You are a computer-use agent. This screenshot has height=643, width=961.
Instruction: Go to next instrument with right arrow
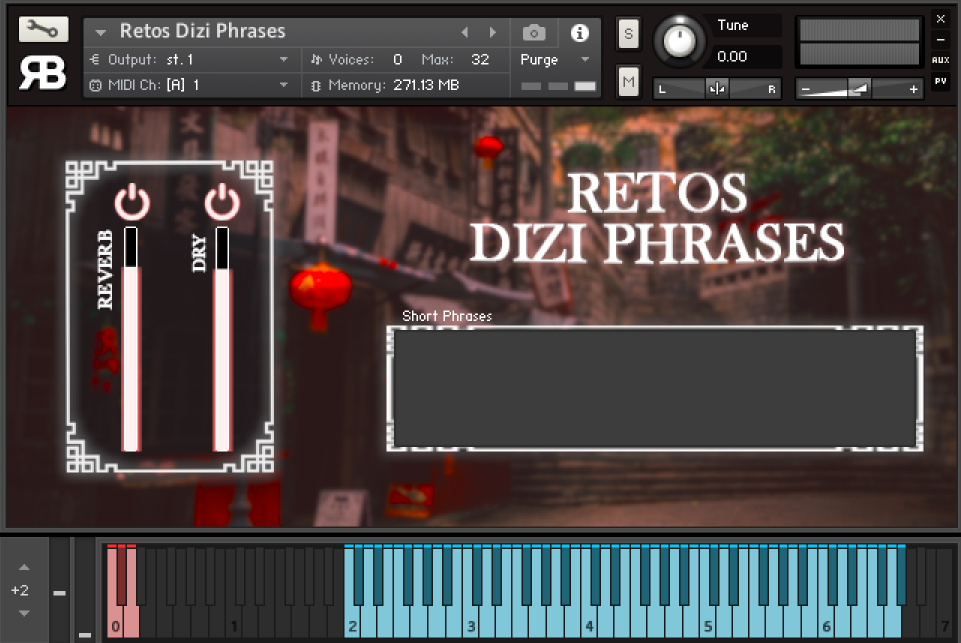coord(492,31)
